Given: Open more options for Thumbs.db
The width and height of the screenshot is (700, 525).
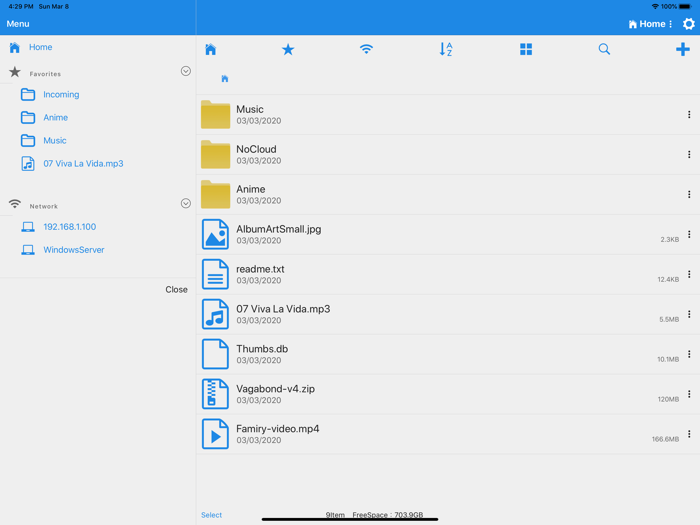Looking at the screenshot, I should [x=689, y=354].
